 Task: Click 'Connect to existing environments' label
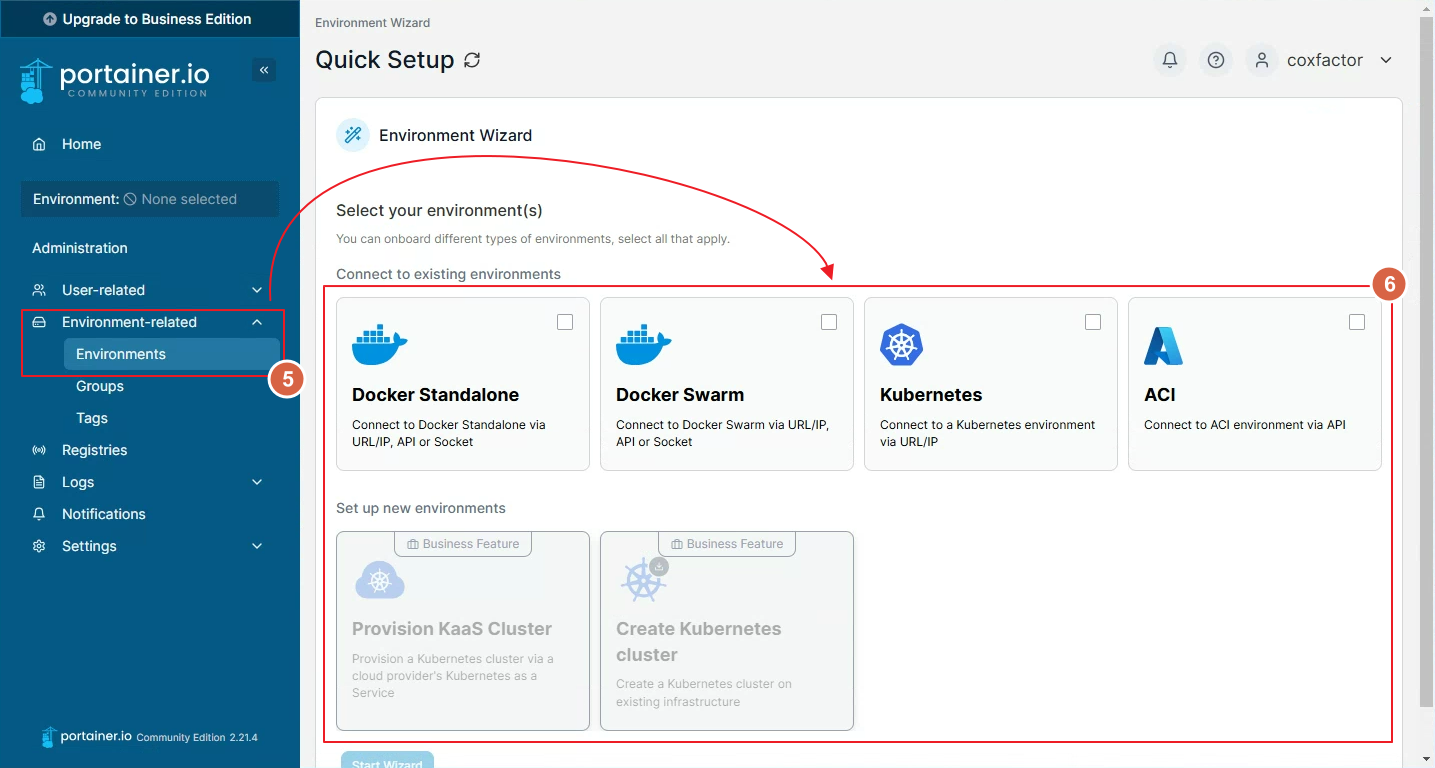tap(448, 274)
